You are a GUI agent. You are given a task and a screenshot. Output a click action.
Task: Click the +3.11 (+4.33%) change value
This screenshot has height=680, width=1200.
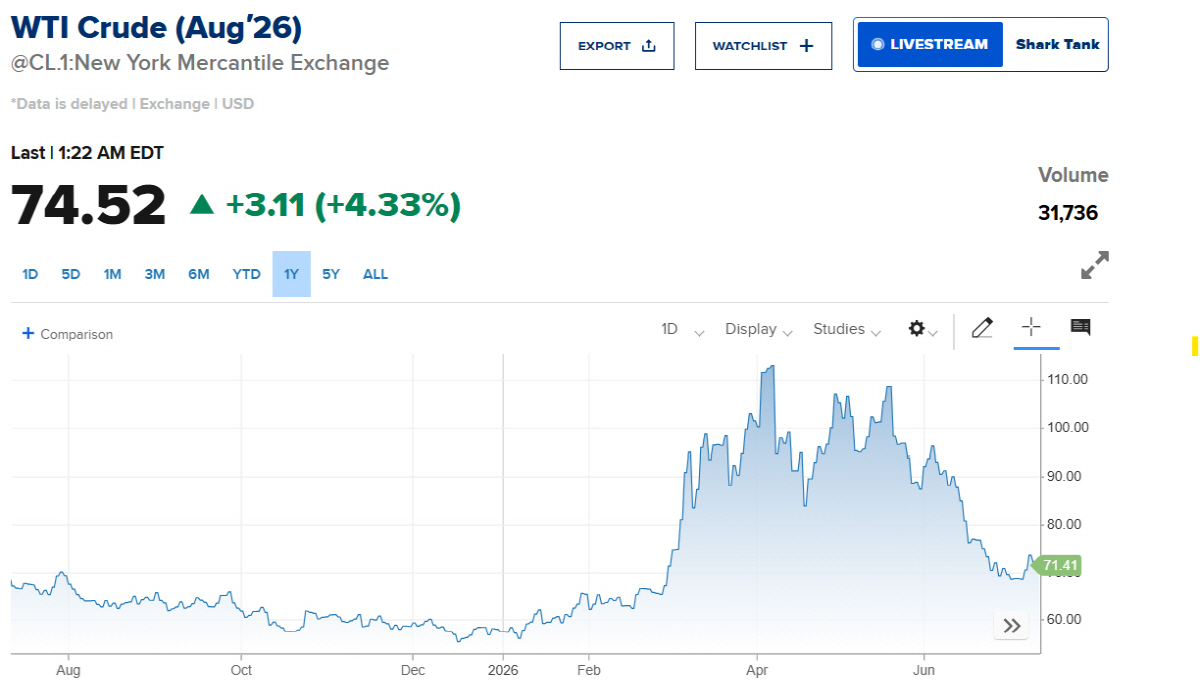[343, 205]
